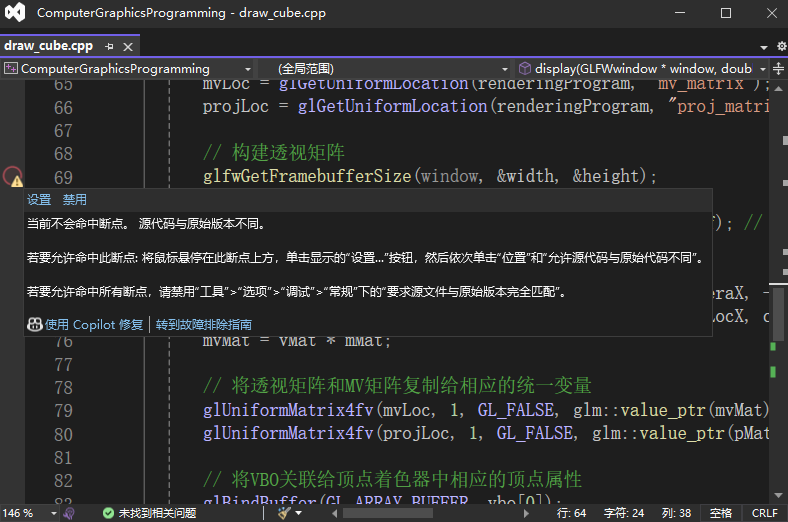Open the tab list dropdown arrow
The width and height of the screenshot is (788, 522).
tap(764, 47)
